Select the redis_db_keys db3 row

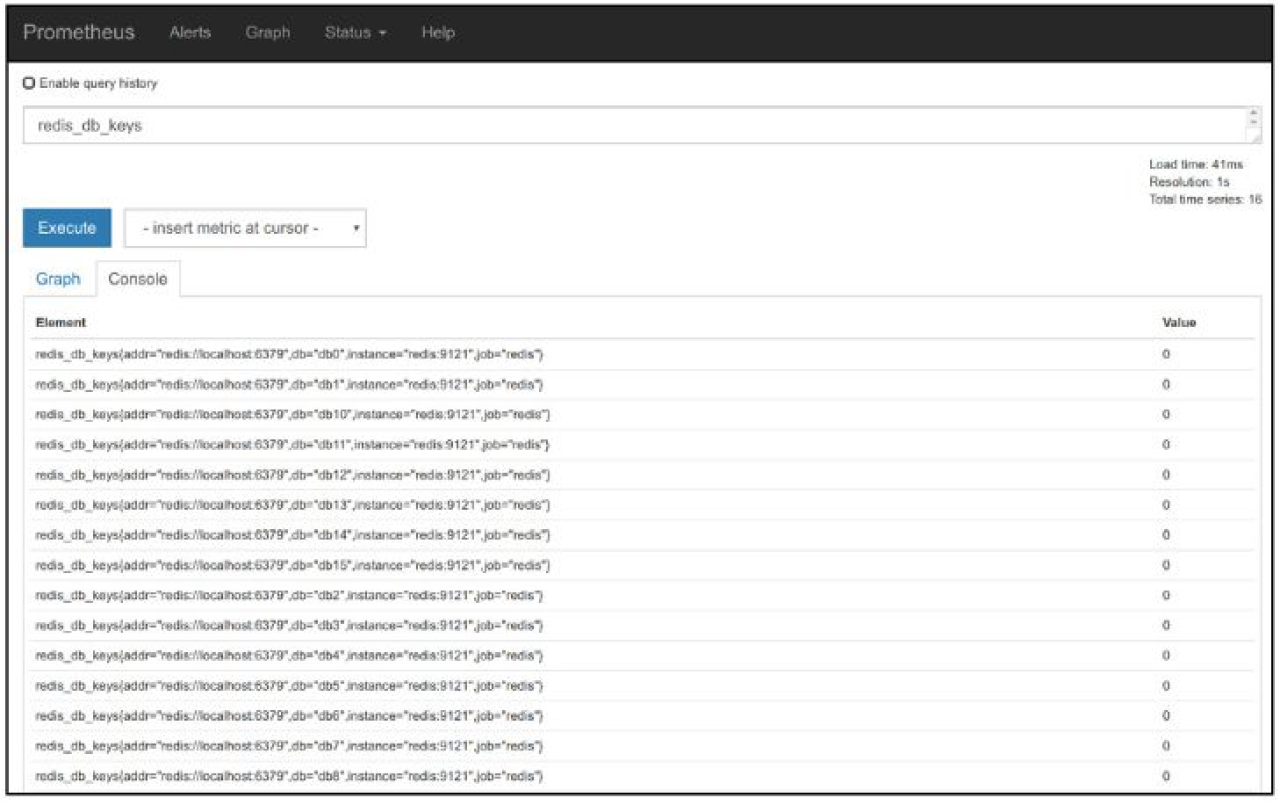(x=640, y=626)
